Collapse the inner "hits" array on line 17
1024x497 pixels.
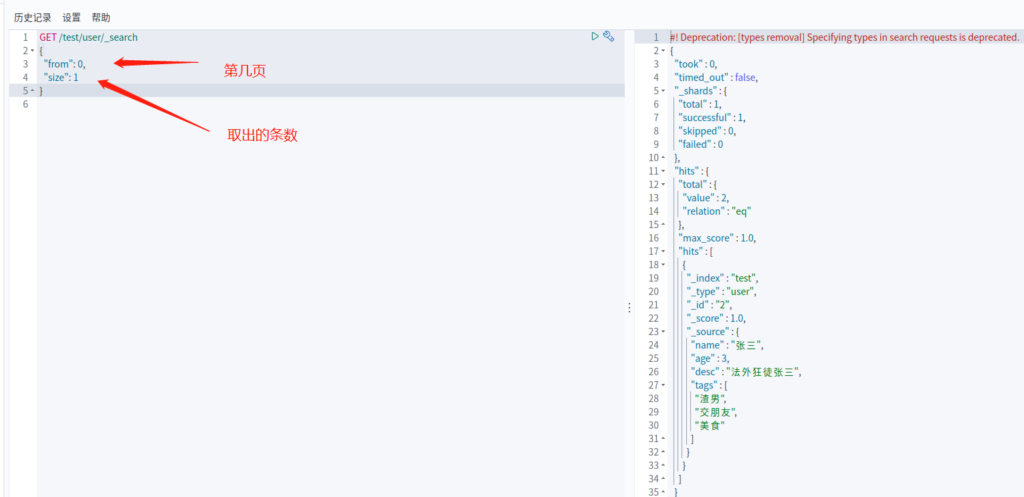pos(662,252)
